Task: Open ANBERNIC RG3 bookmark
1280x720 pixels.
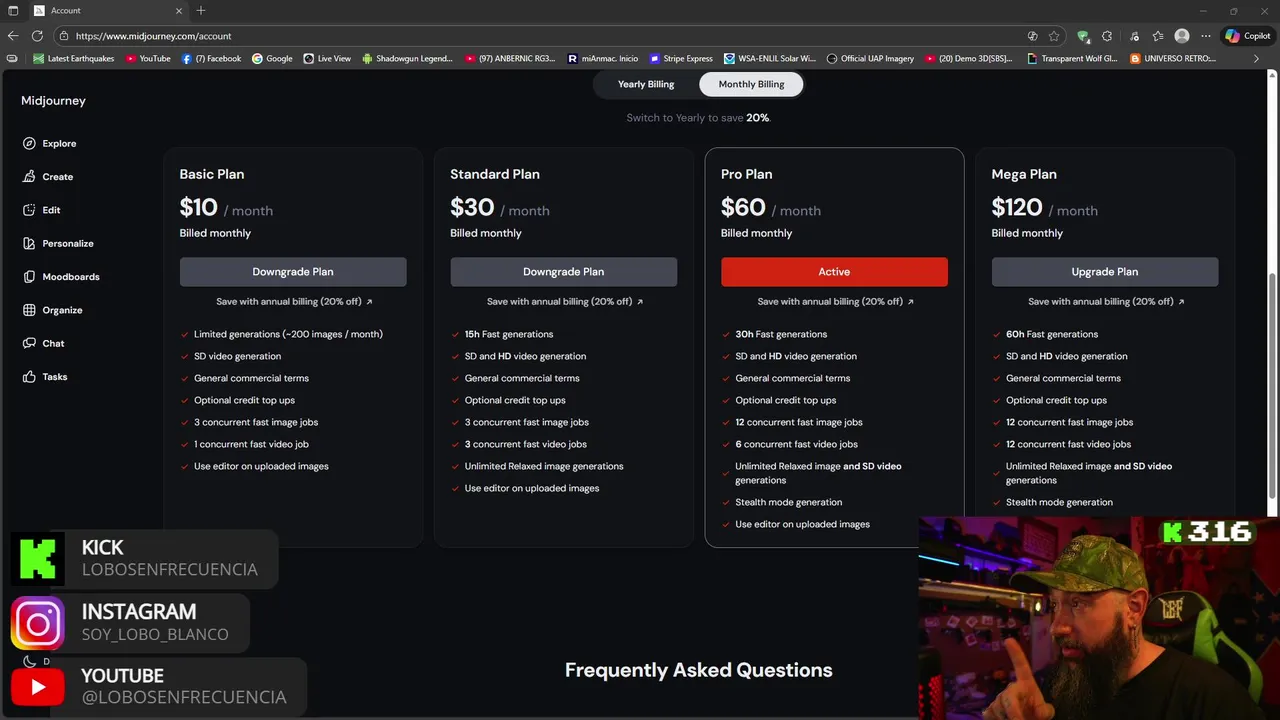Action: [x=510, y=59]
